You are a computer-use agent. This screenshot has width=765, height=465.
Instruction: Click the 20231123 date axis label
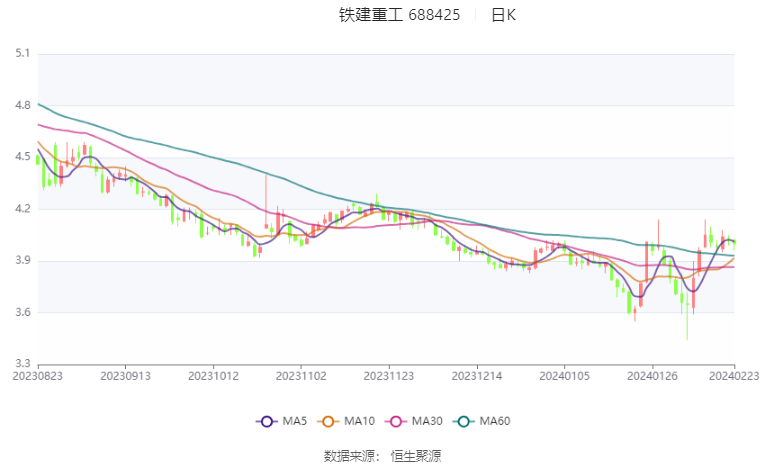point(389,376)
